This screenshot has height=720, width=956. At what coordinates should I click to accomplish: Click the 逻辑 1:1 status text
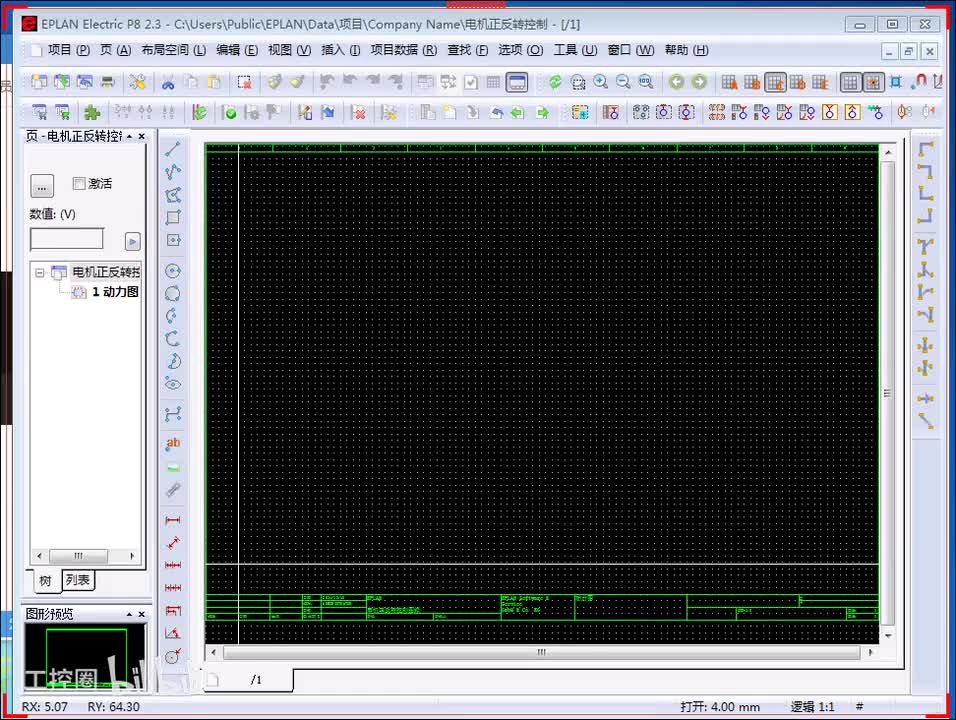812,707
